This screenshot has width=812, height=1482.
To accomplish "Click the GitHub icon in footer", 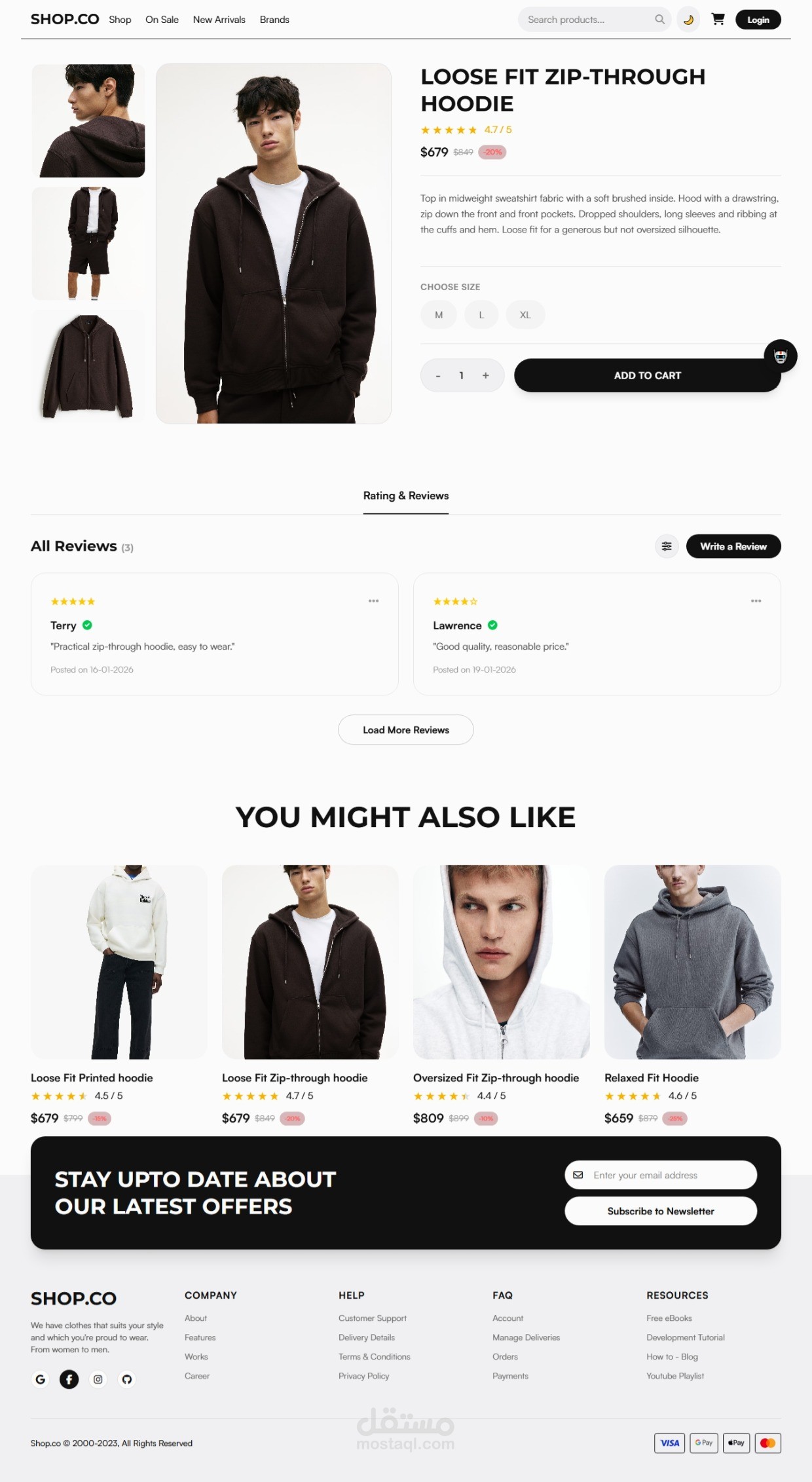I will tap(127, 1379).
